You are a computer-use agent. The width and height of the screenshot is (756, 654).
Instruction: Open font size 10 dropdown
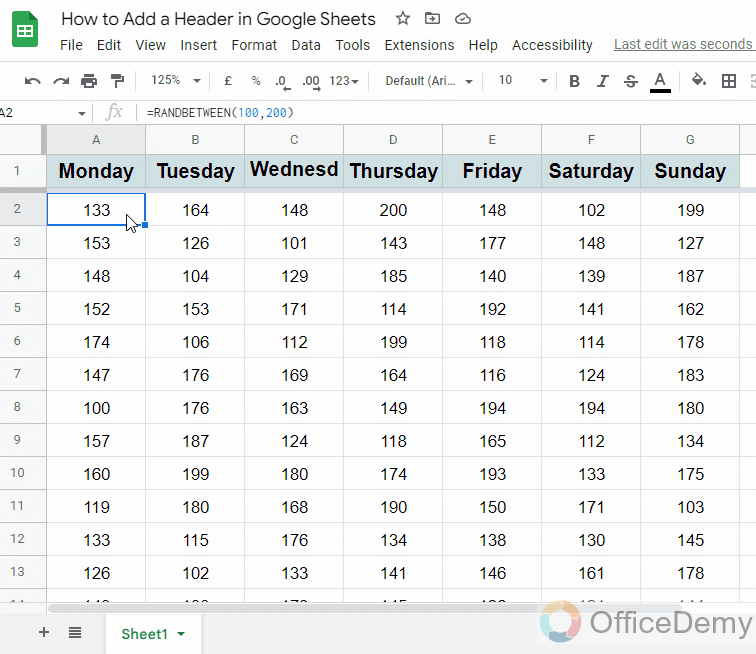523,81
